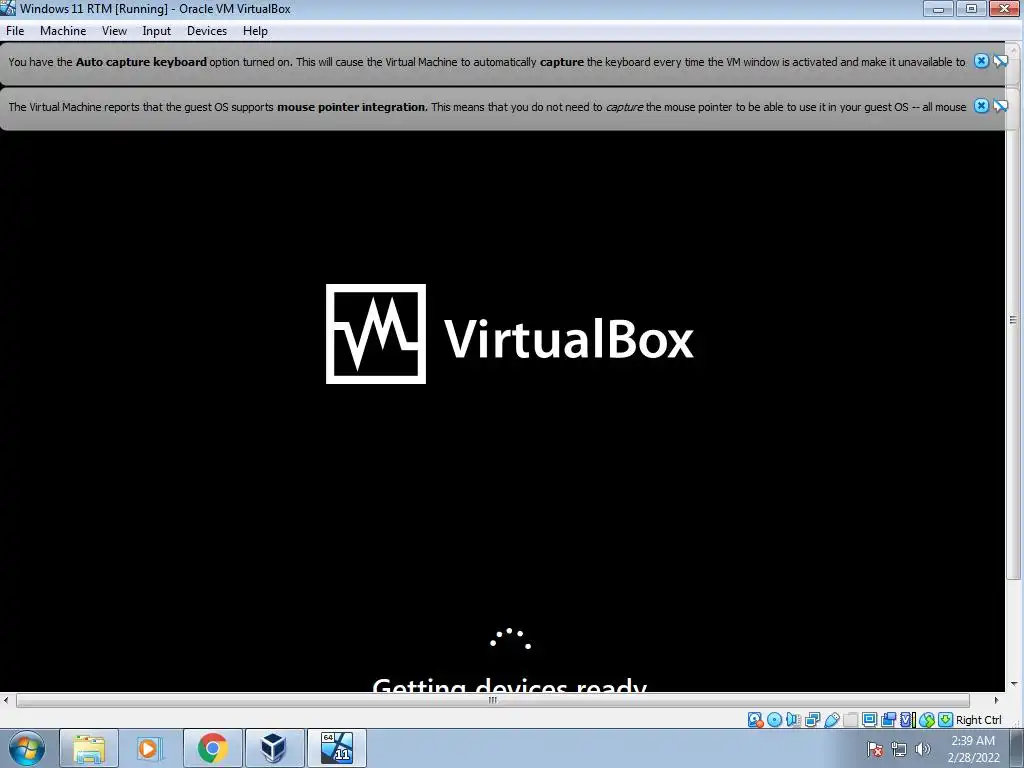Viewport: 1024px width, 768px height.
Task: Open Windows Explorer from the taskbar
Action: click(x=89, y=748)
